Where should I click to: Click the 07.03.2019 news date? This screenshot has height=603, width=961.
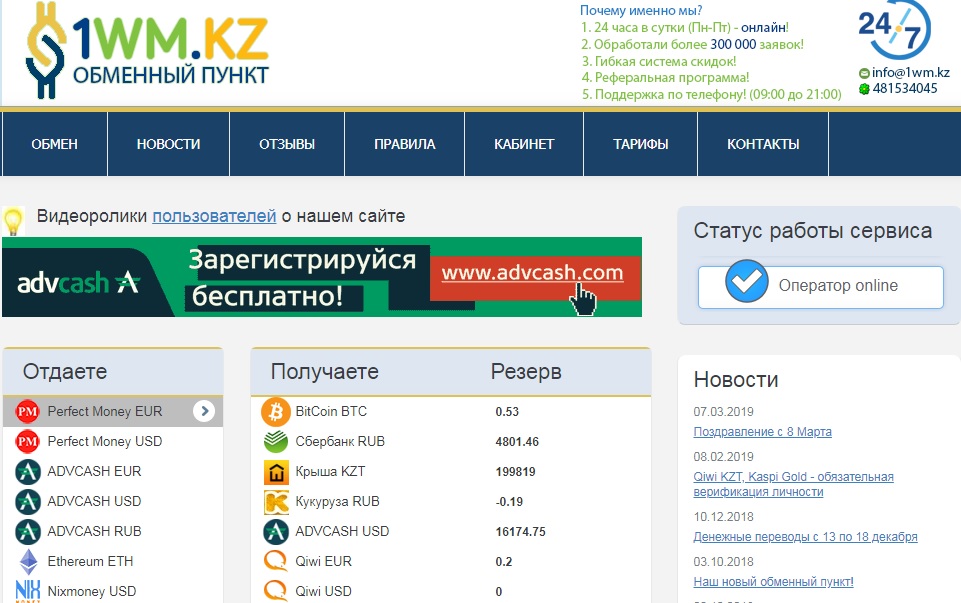pyautogui.click(x=723, y=412)
